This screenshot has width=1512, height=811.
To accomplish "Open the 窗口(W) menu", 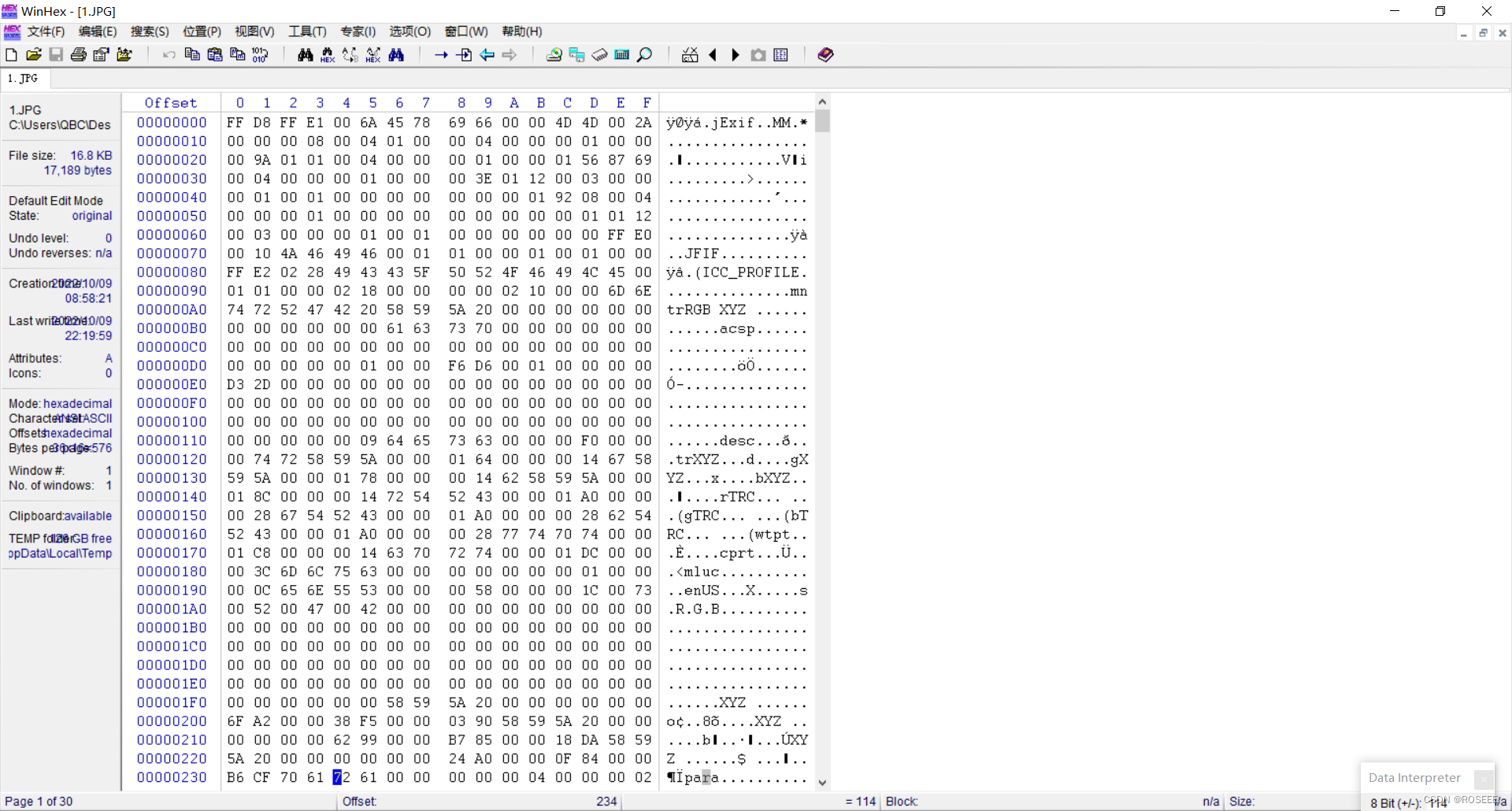I will tap(466, 31).
